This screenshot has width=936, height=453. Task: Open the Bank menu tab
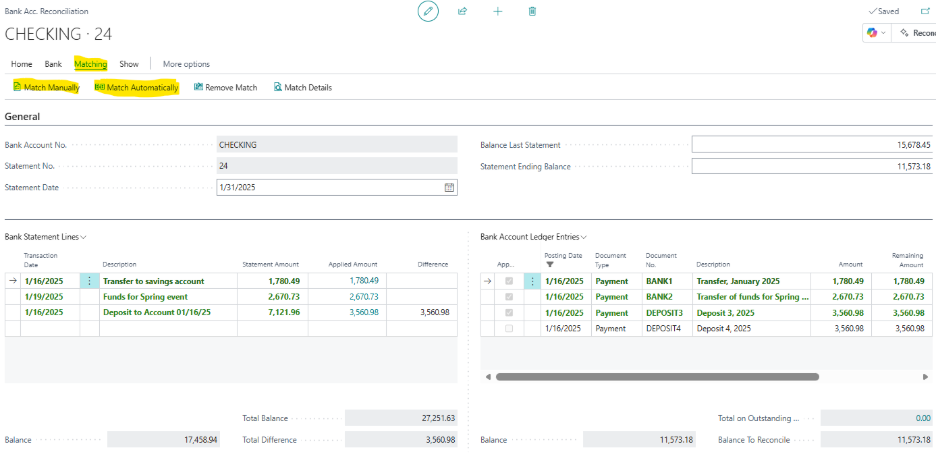[53, 64]
